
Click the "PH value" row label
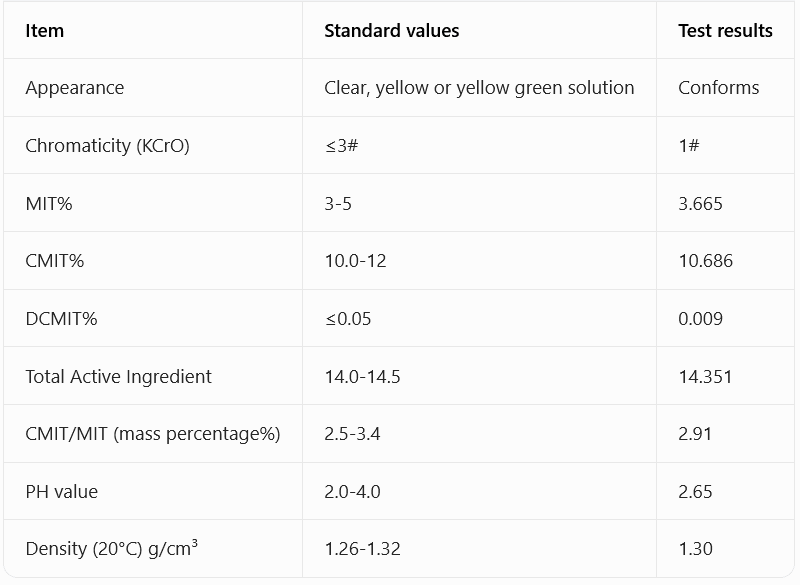click(62, 492)
